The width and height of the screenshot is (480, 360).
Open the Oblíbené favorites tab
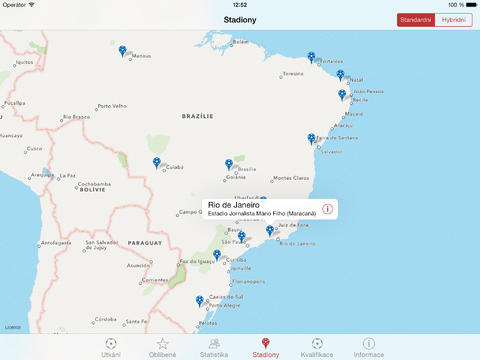pyautogui.click(x=162, y=347)
